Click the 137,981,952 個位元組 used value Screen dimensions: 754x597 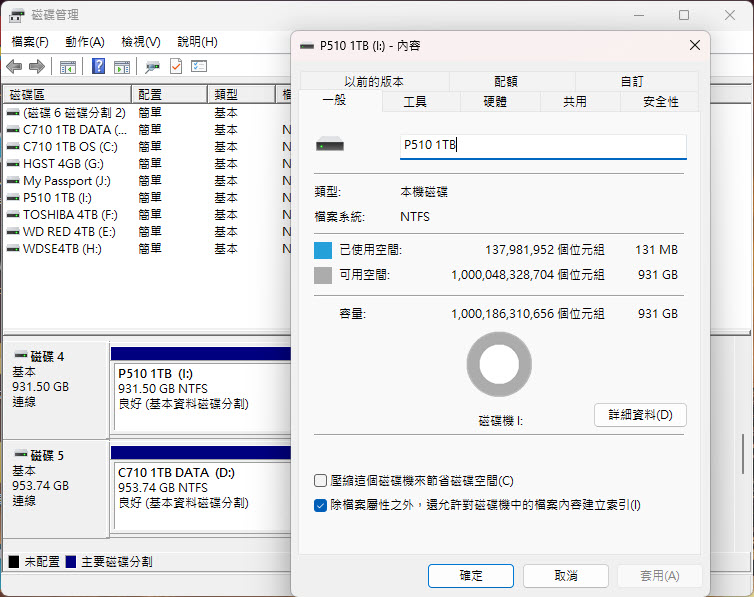(544, 250)
